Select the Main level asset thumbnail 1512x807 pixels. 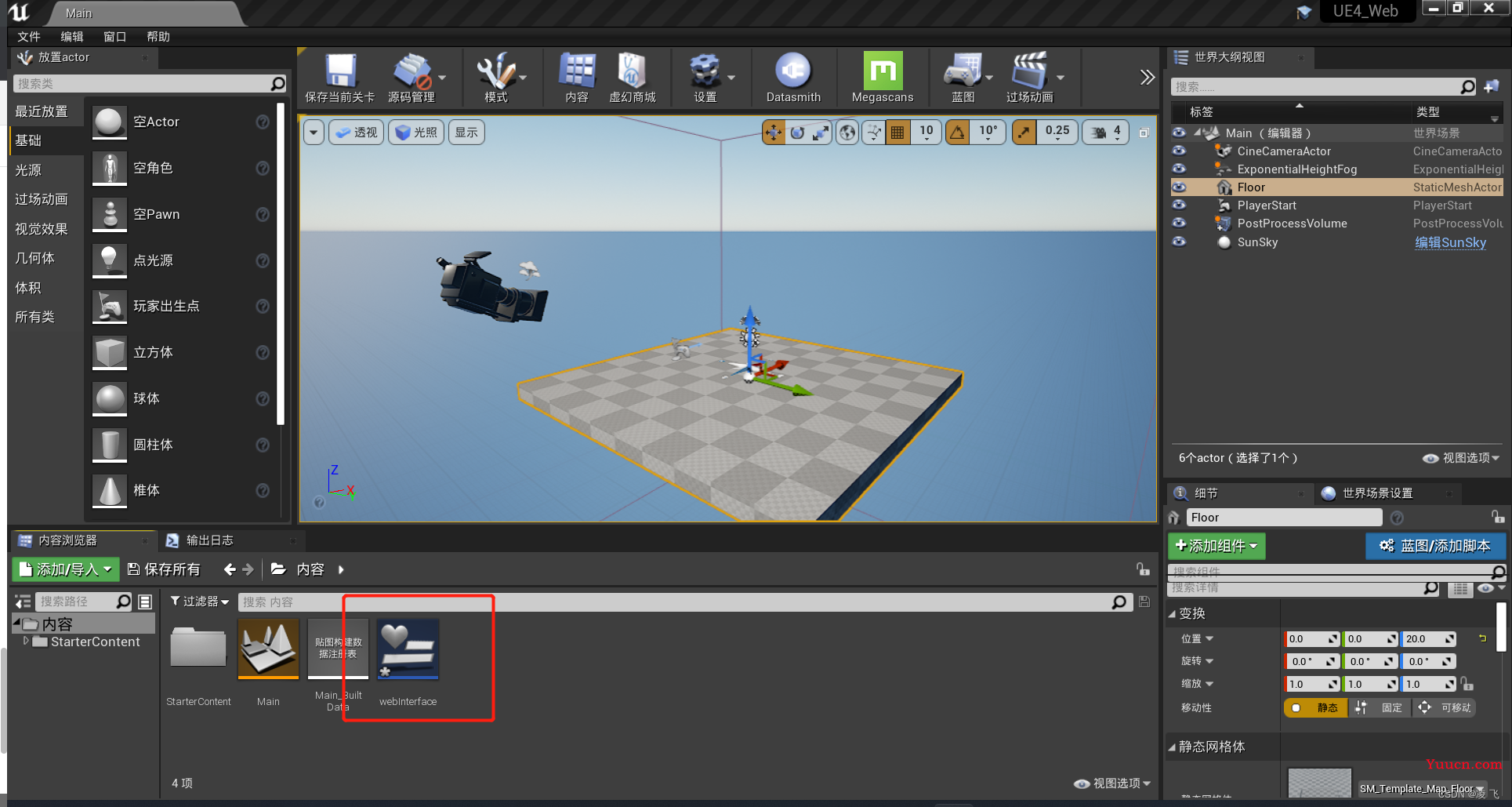pos(268,649)
